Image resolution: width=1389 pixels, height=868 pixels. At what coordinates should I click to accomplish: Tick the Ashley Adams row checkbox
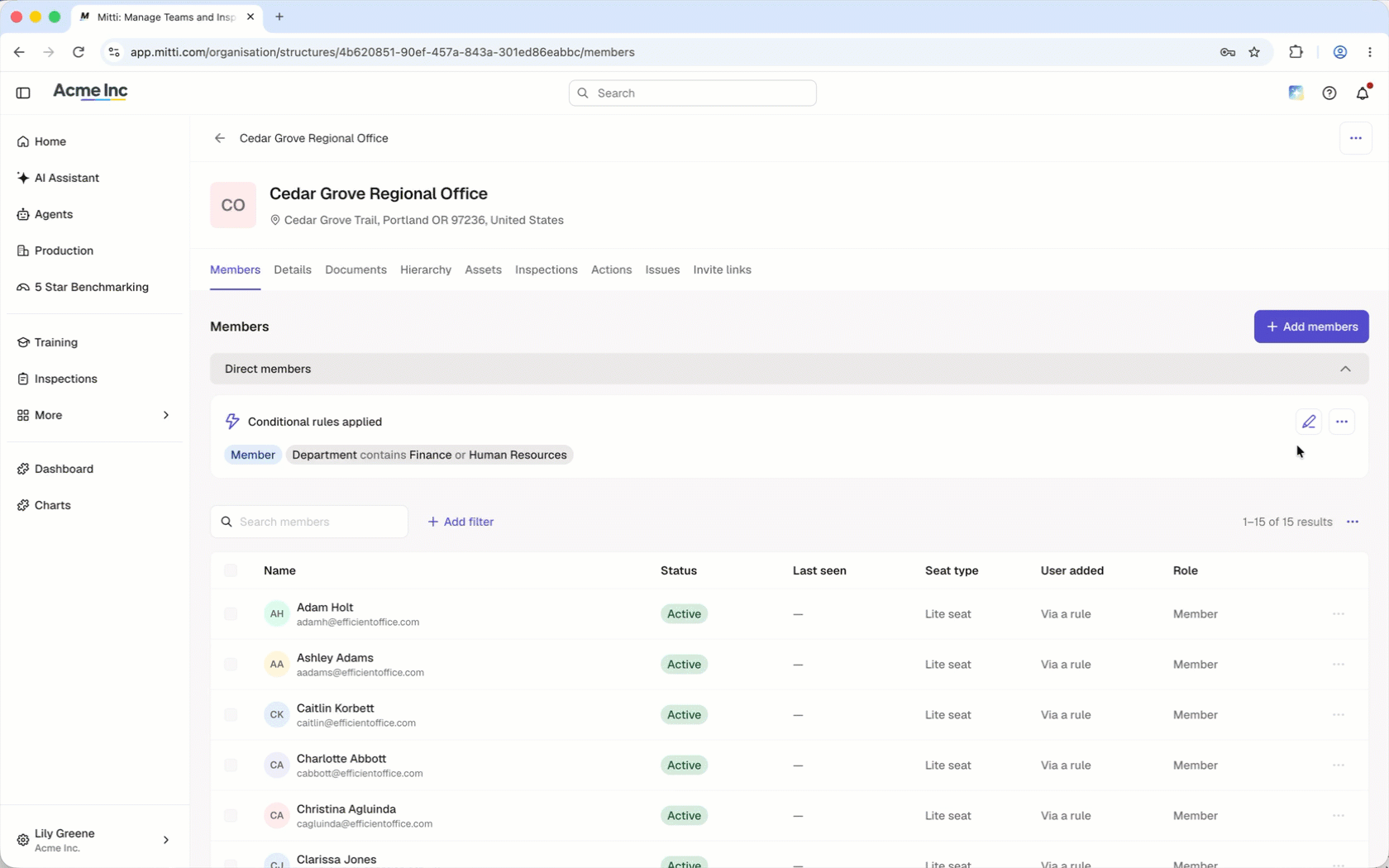pyautogui.click(x=231, y=664)
